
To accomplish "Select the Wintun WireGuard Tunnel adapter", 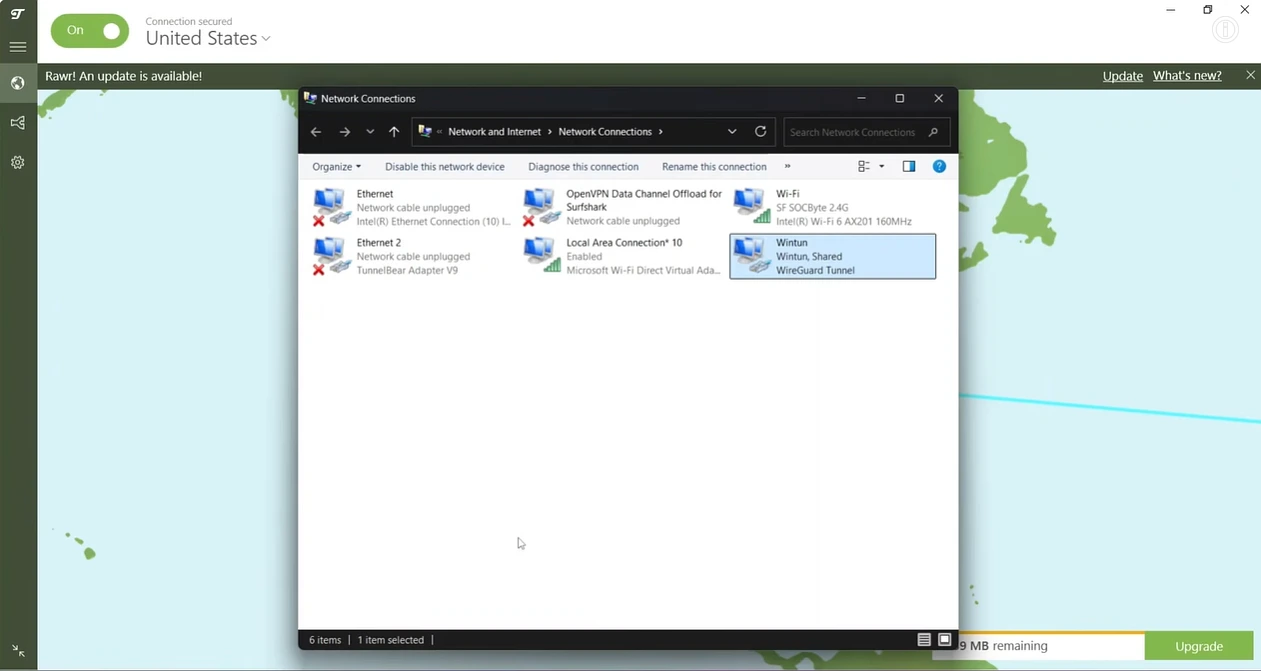I will pos(833,257).
